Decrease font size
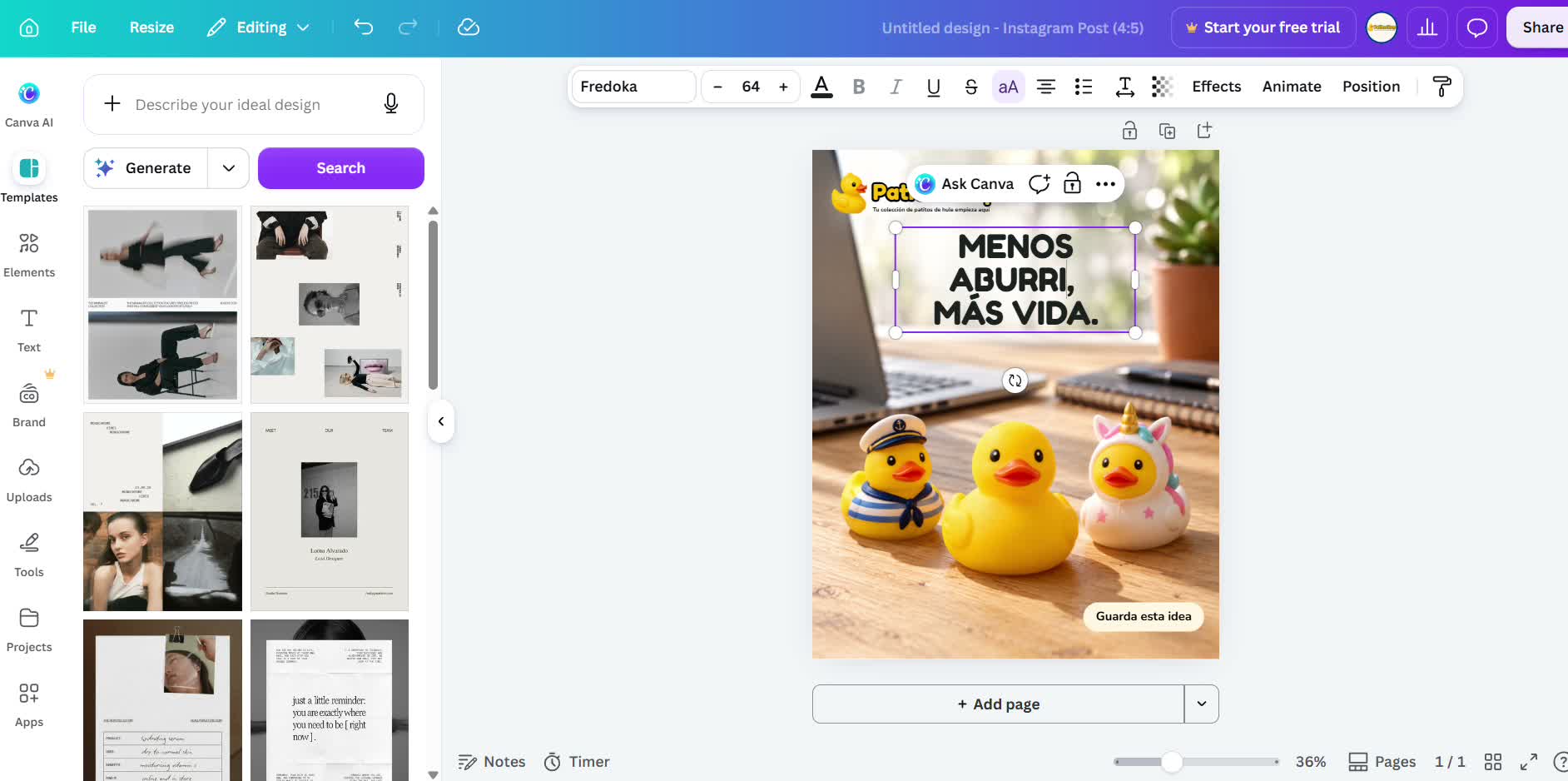1568x781 pixels. click(717, 87)
